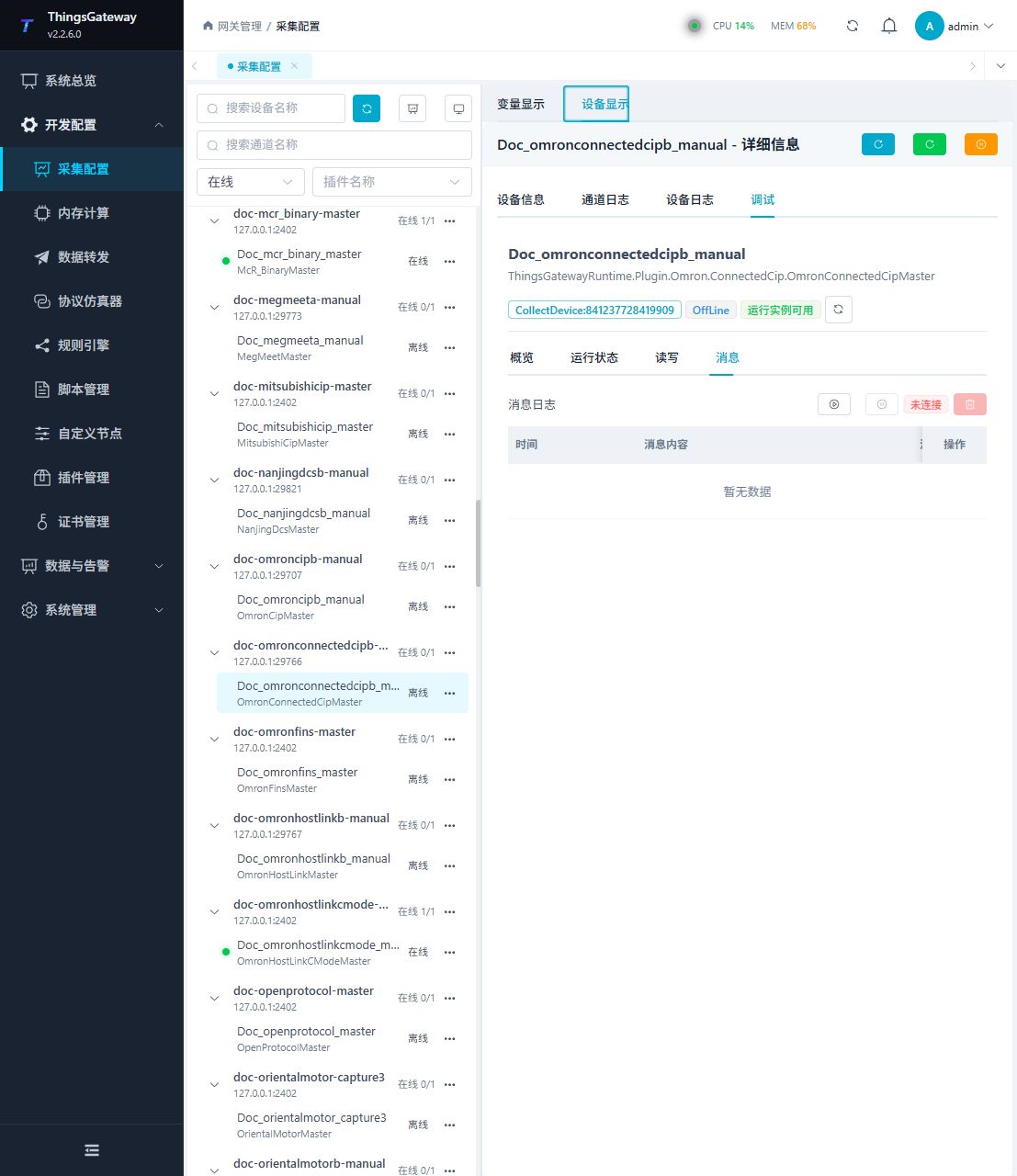Click the orange stop button in detail header
The height and width of the screenshot is (1176, 1017).
(981, 144)
